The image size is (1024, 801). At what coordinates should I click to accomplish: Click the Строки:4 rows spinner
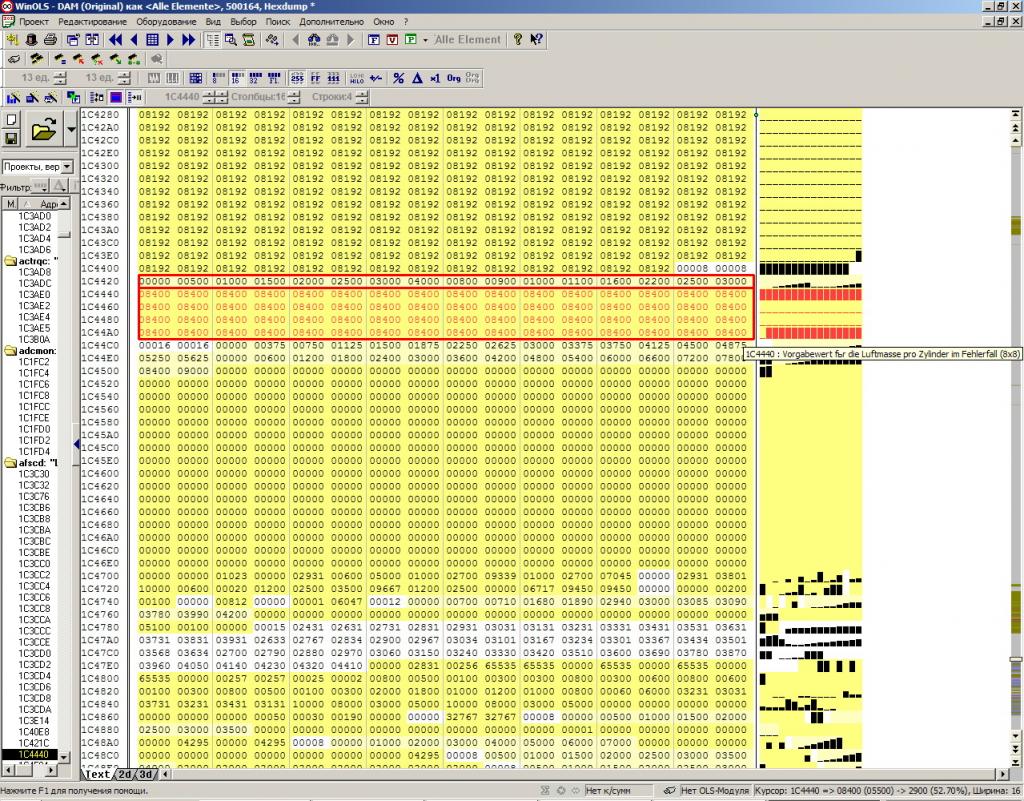point(362,97)
